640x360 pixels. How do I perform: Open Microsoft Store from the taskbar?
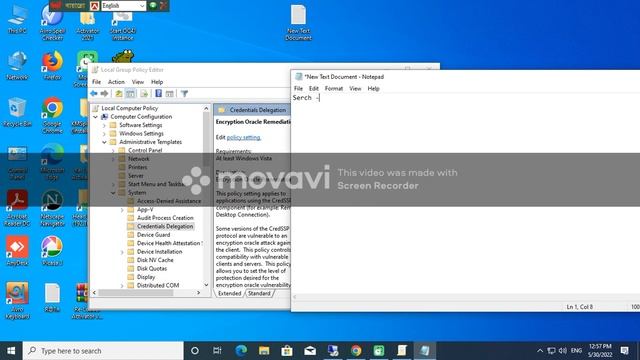coord(287,351)
